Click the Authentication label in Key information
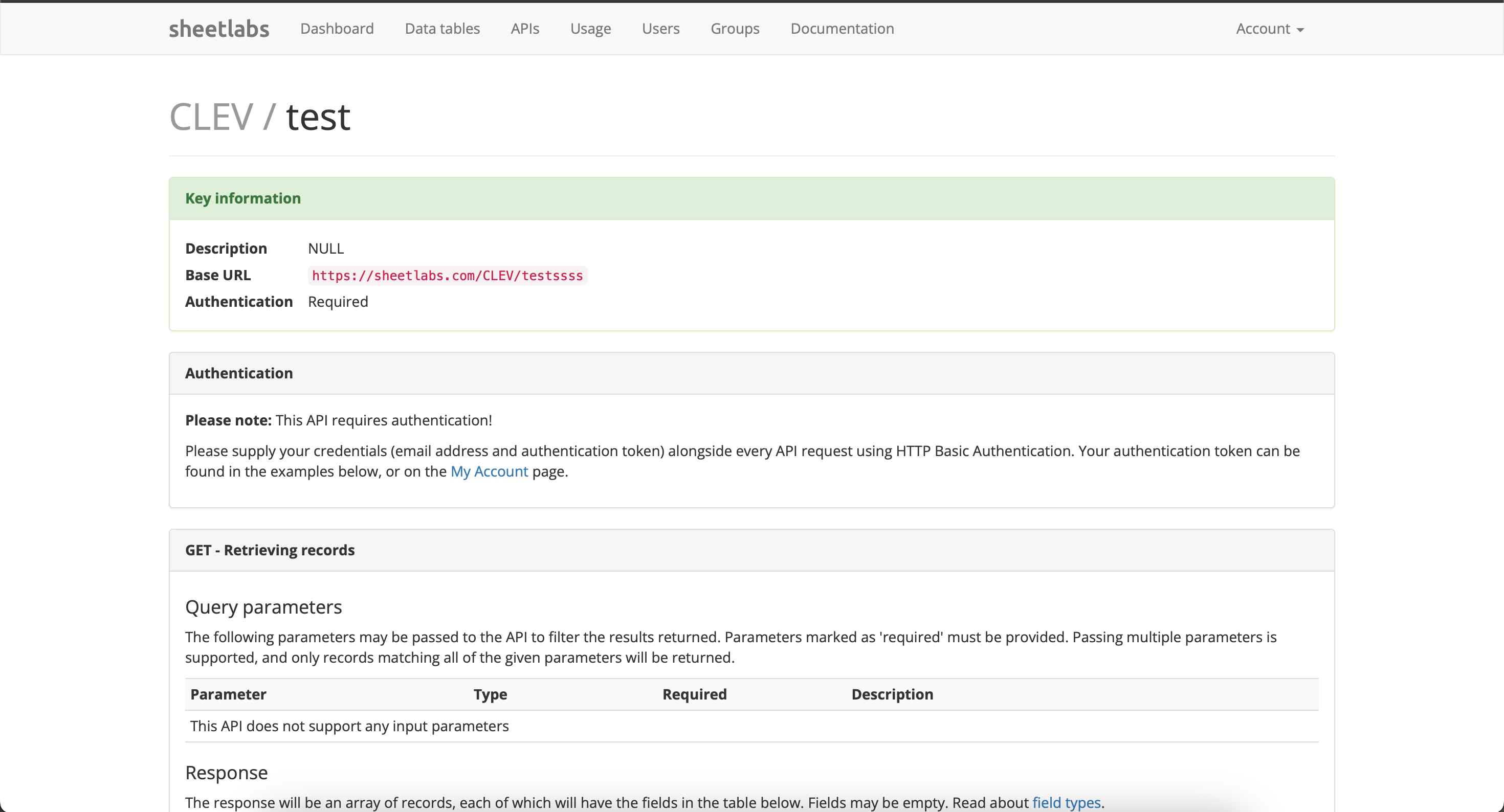The height and width of the screenshot is (812, 1504). point(239,302)
